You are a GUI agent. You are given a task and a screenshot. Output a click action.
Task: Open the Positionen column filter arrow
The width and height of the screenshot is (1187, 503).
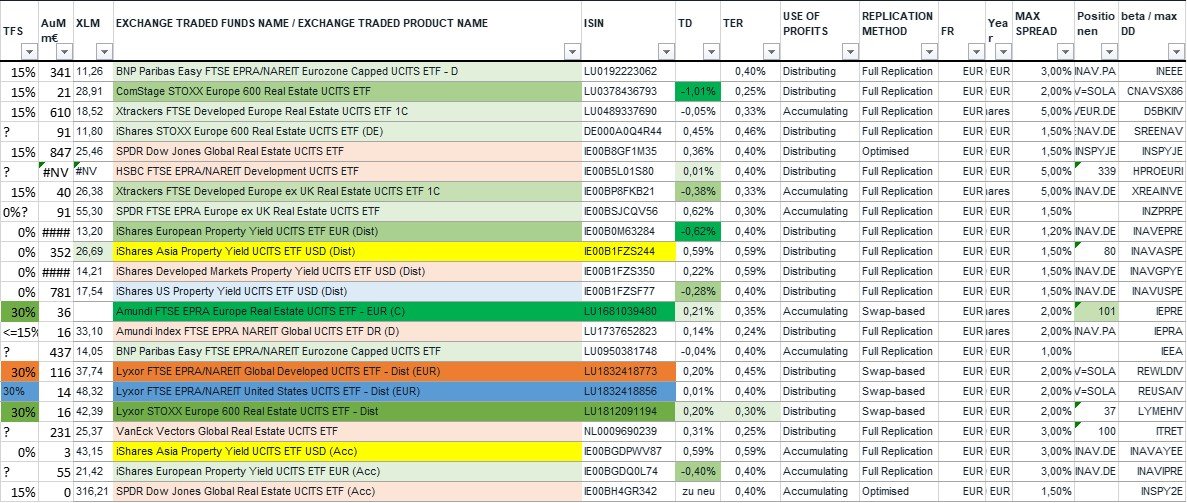(x=1108, y=51)
